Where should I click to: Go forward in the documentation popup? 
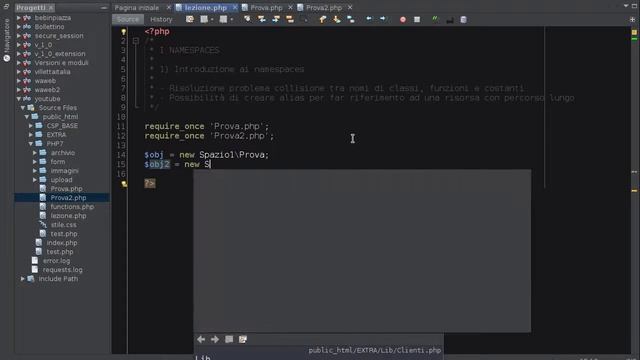(x=215, y=339)
